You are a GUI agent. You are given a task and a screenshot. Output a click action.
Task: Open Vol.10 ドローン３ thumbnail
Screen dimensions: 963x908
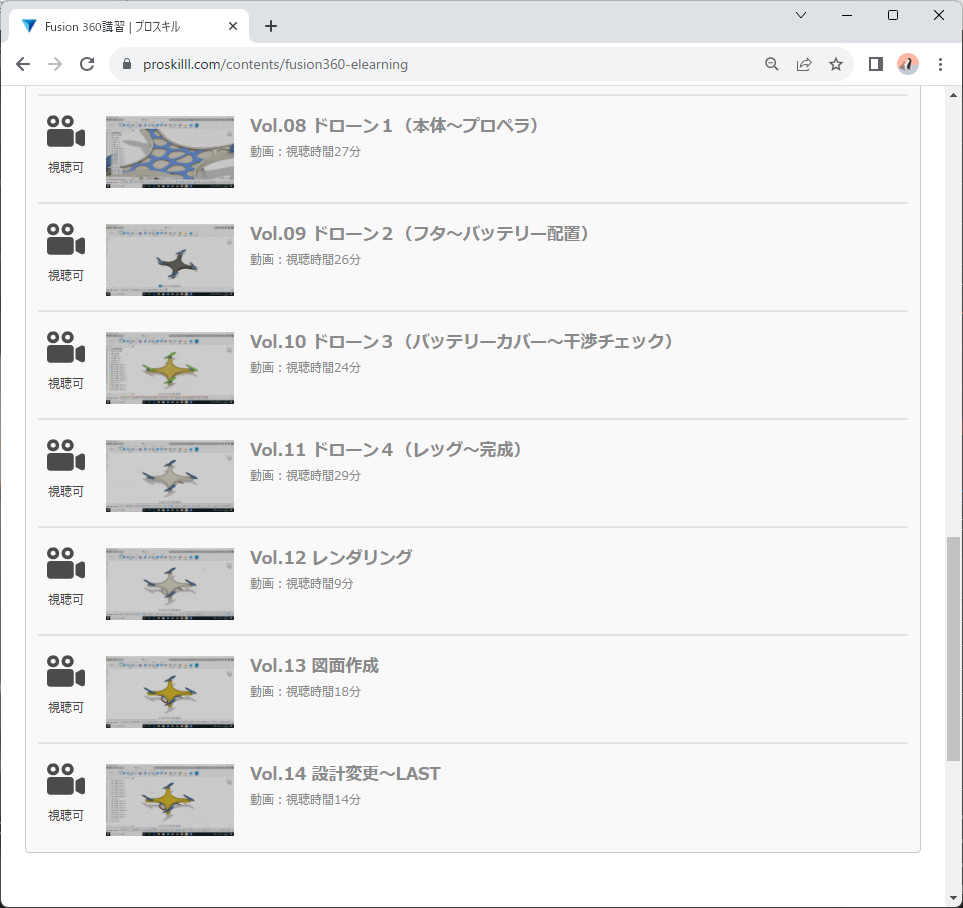tap(170, 368)
